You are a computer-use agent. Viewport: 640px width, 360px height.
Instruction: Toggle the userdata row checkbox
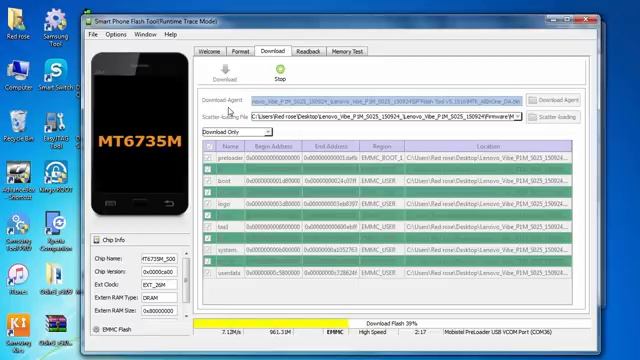(208, 273)
